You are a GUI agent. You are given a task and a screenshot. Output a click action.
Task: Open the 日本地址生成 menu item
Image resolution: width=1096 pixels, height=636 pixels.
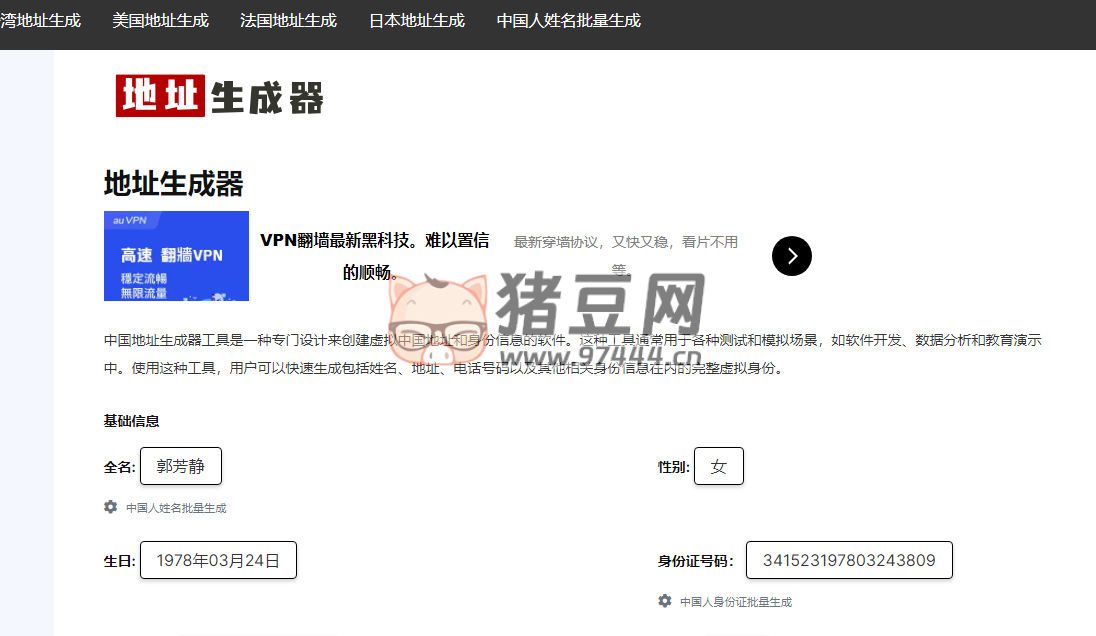pos(417,19)
